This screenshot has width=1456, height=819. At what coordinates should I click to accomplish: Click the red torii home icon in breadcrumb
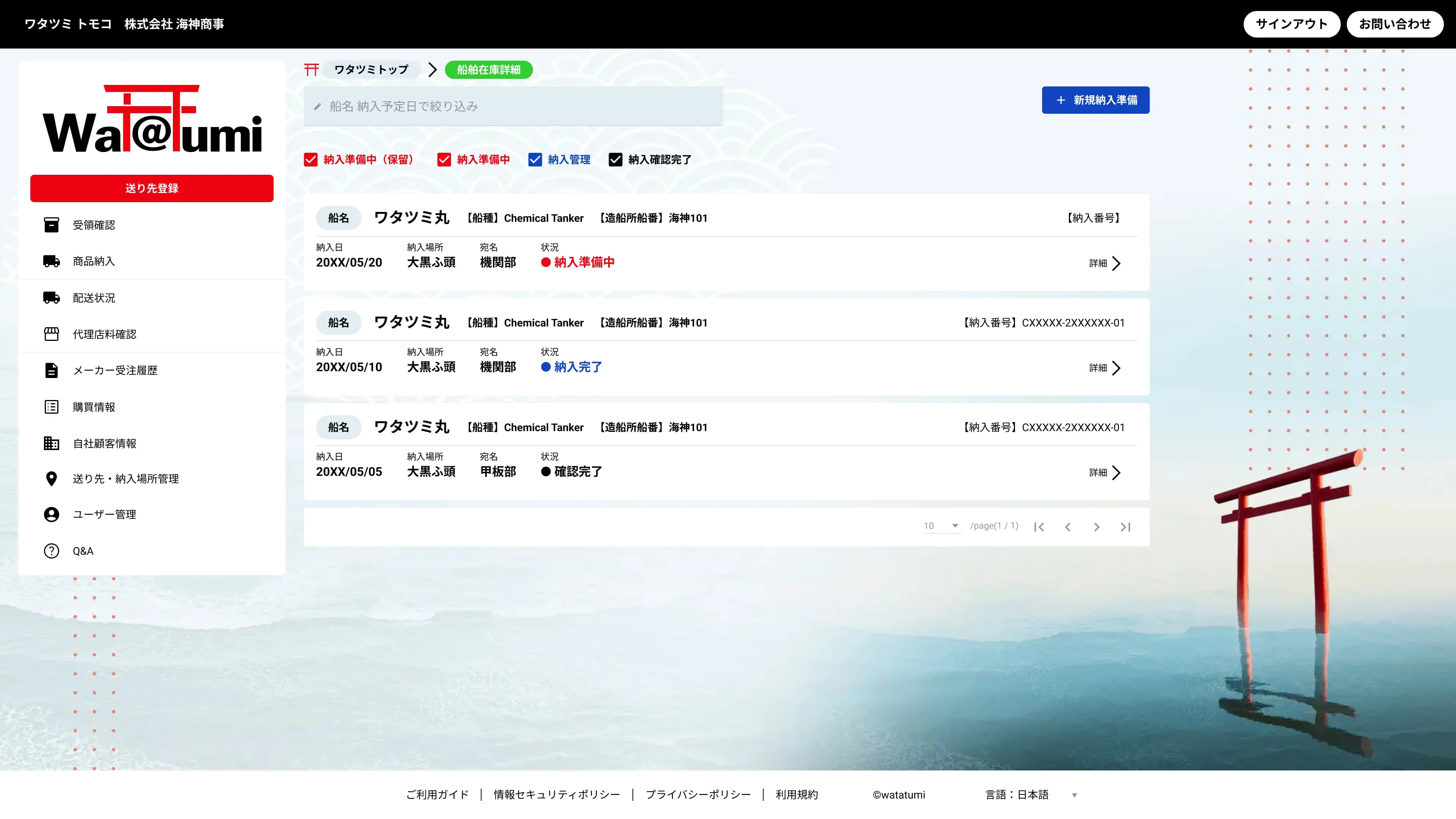tap(311, 69)
